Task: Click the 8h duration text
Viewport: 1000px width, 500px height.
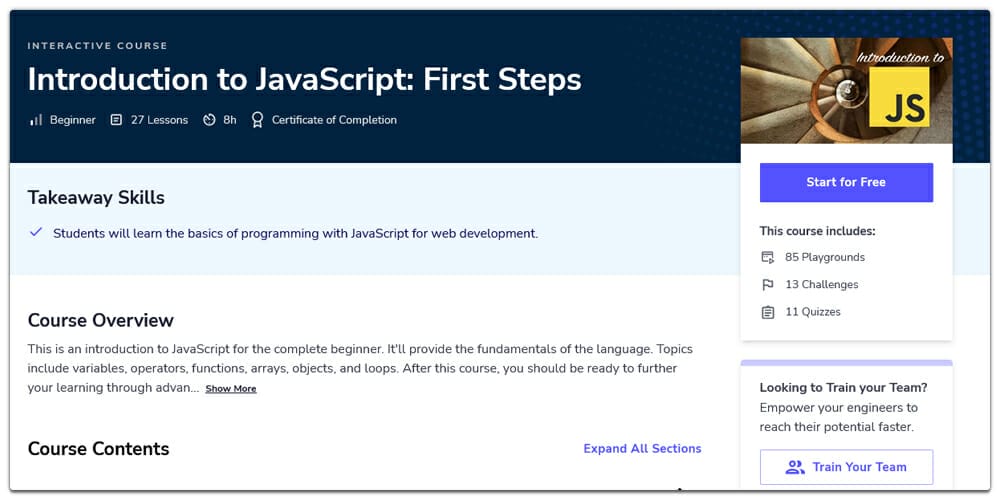Action: [230, 120]
